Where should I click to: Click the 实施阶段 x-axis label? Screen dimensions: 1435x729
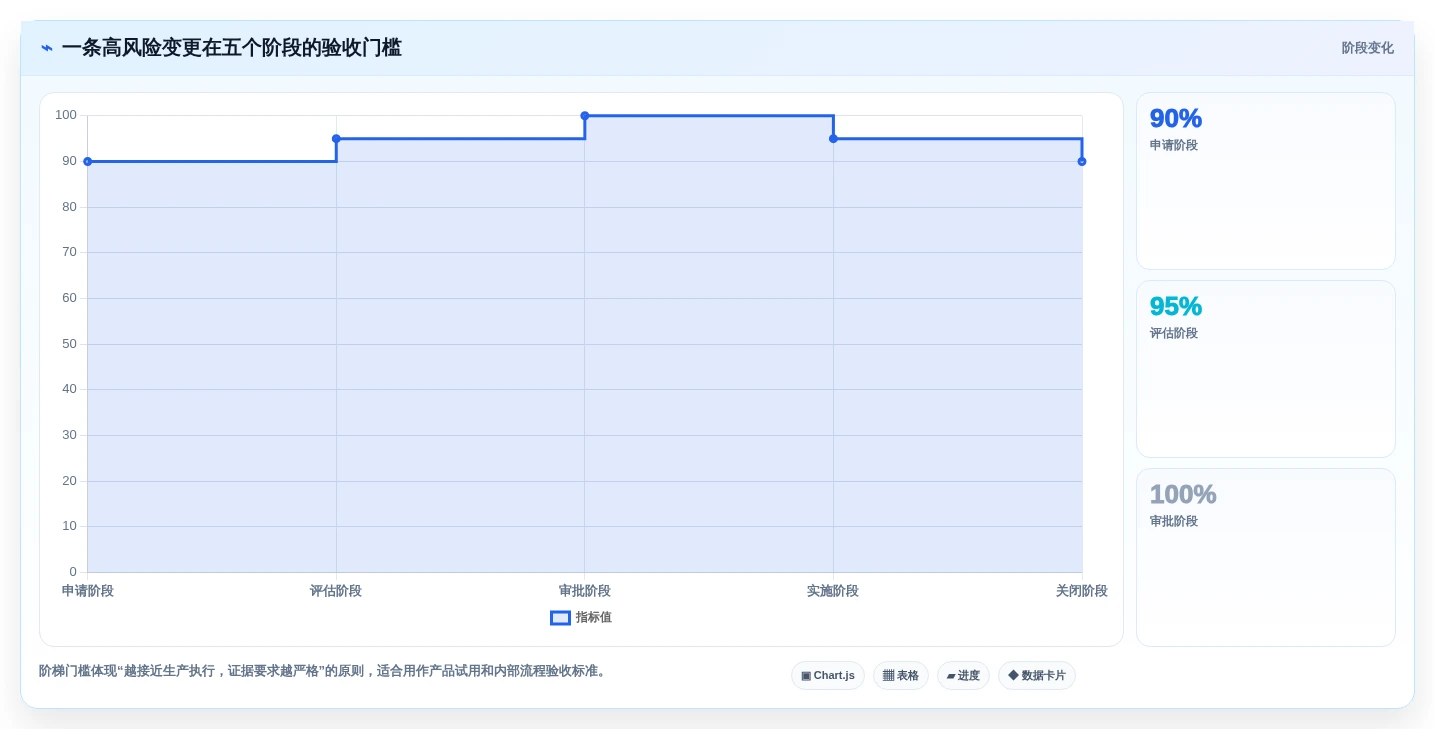[833, 591]
